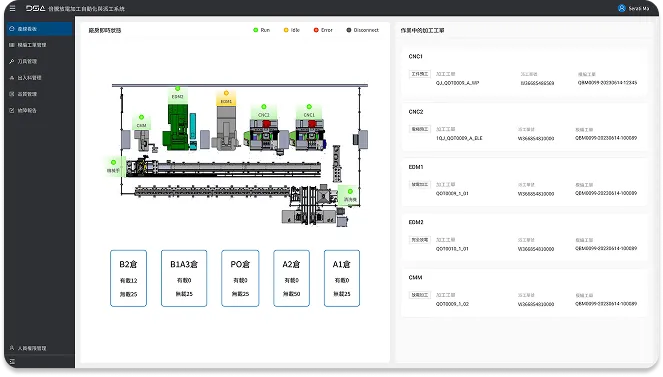Image resolution: width=663 pixels, height=377 pixels.
Task: Click the CNC2 work order card title
Action: (416, 112)
